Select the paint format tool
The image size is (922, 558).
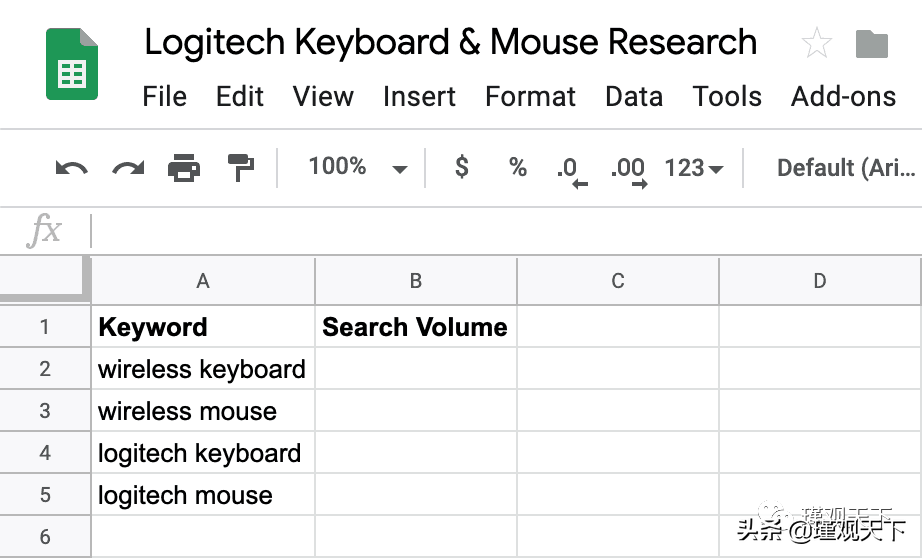[241, 168]
